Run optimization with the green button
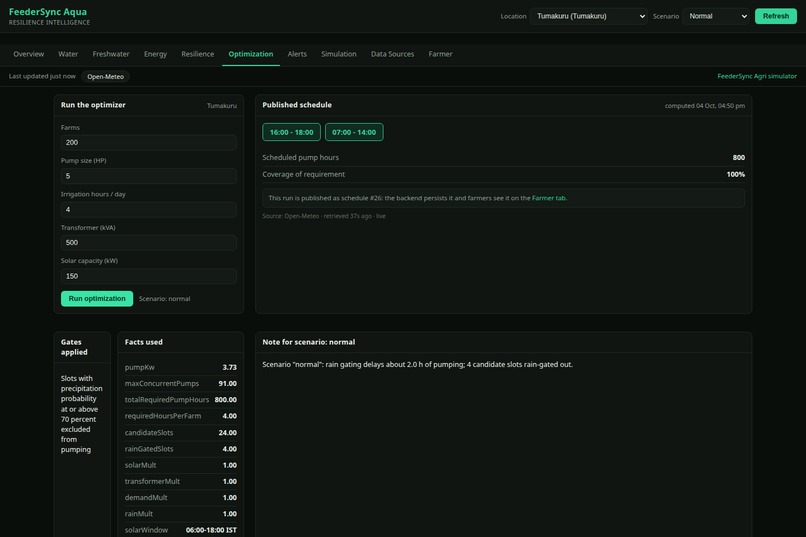This screenshot has width=806, height=537. [x=97, y=299]
